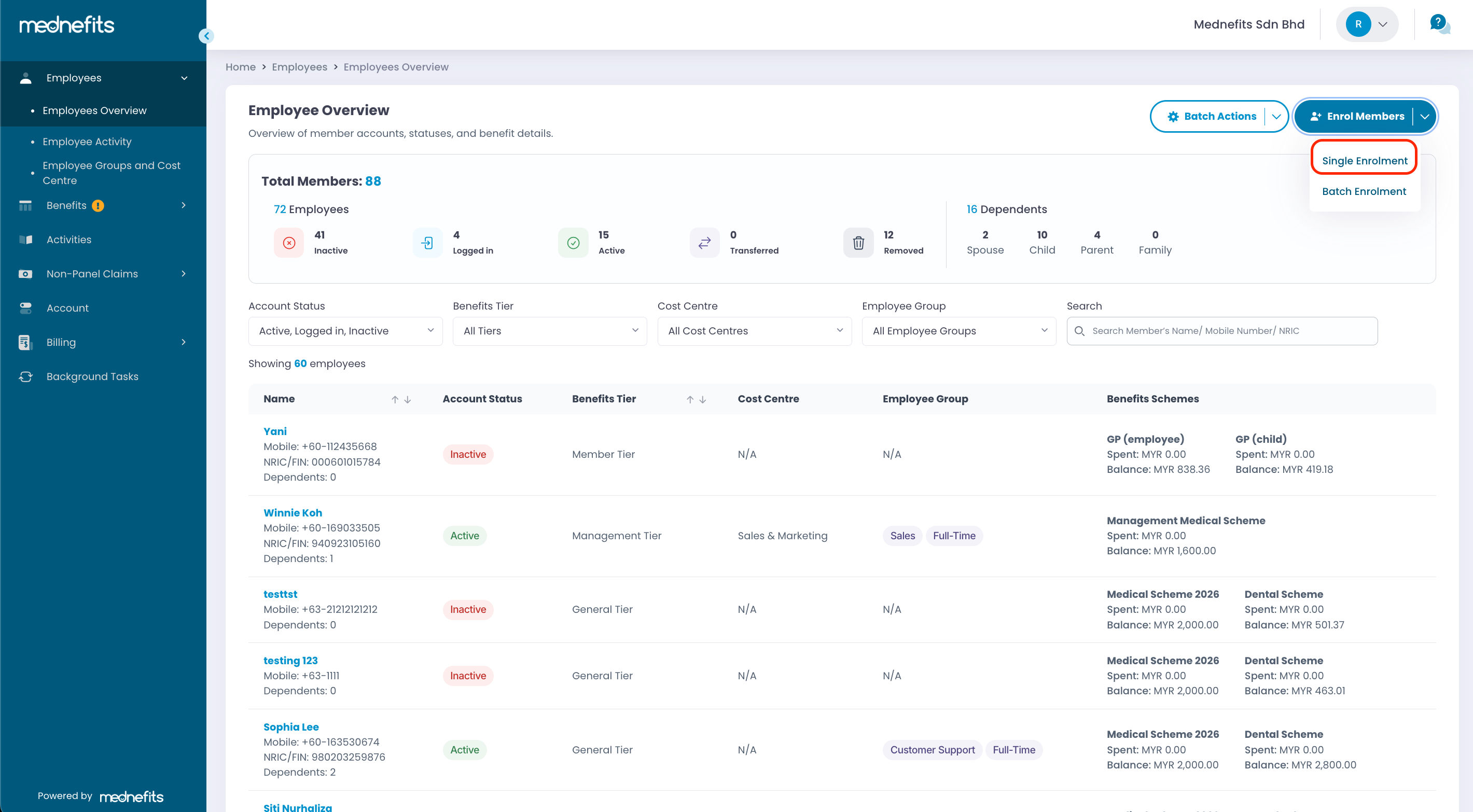The width and height of the screenshot is (1473, 812).
Task: Sort Benefits Tier column descending arrow
Action: click(703, 400)
